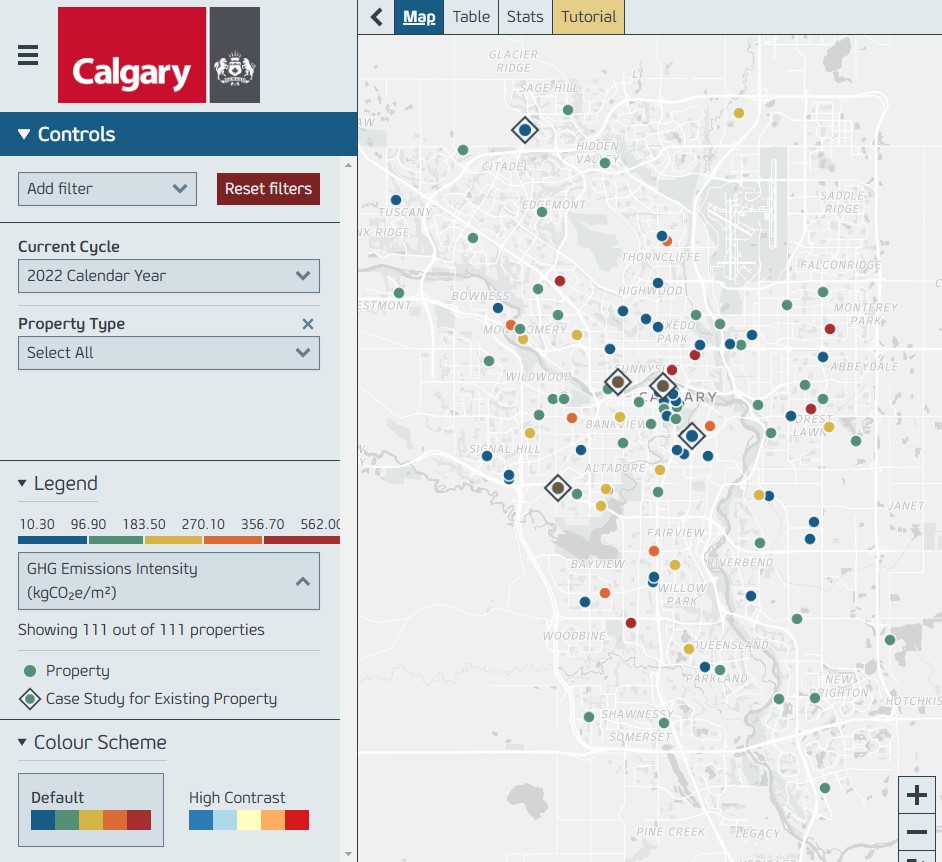Switch to the Table tab

click(470, 16)
